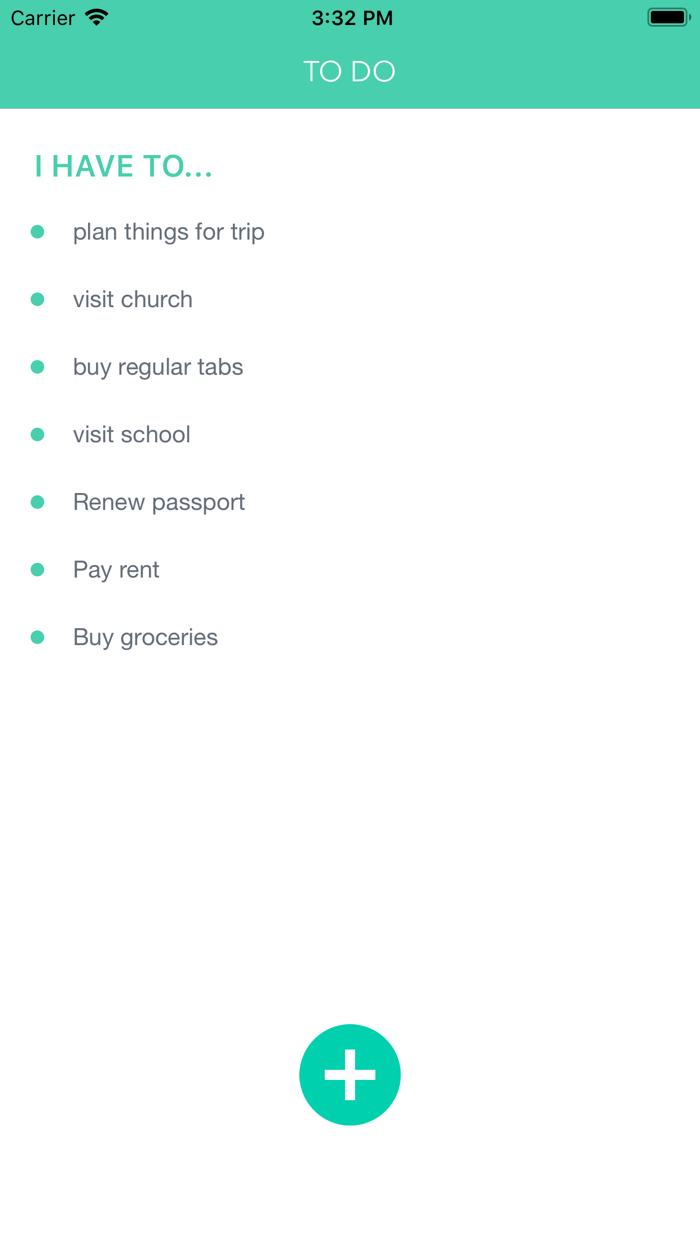Tap the 'TO DO' header title
Viewport: 700px width, 1244px height.
350,72
